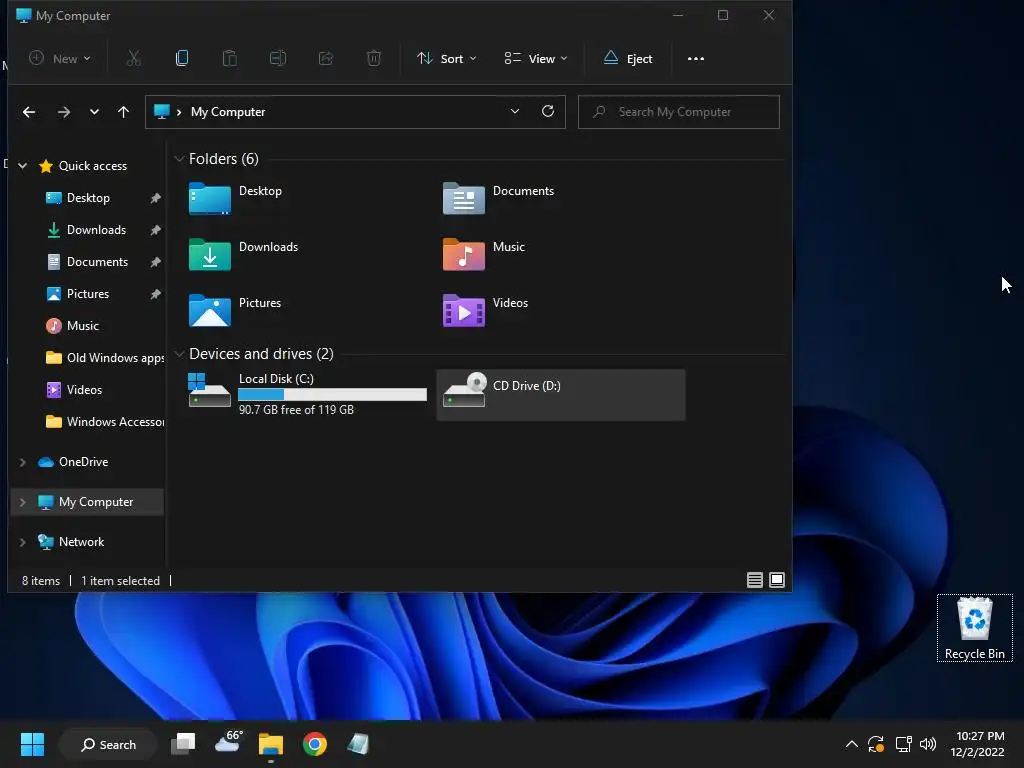
Task: Open address bar history dropdown
Action: tap(515, 111)
